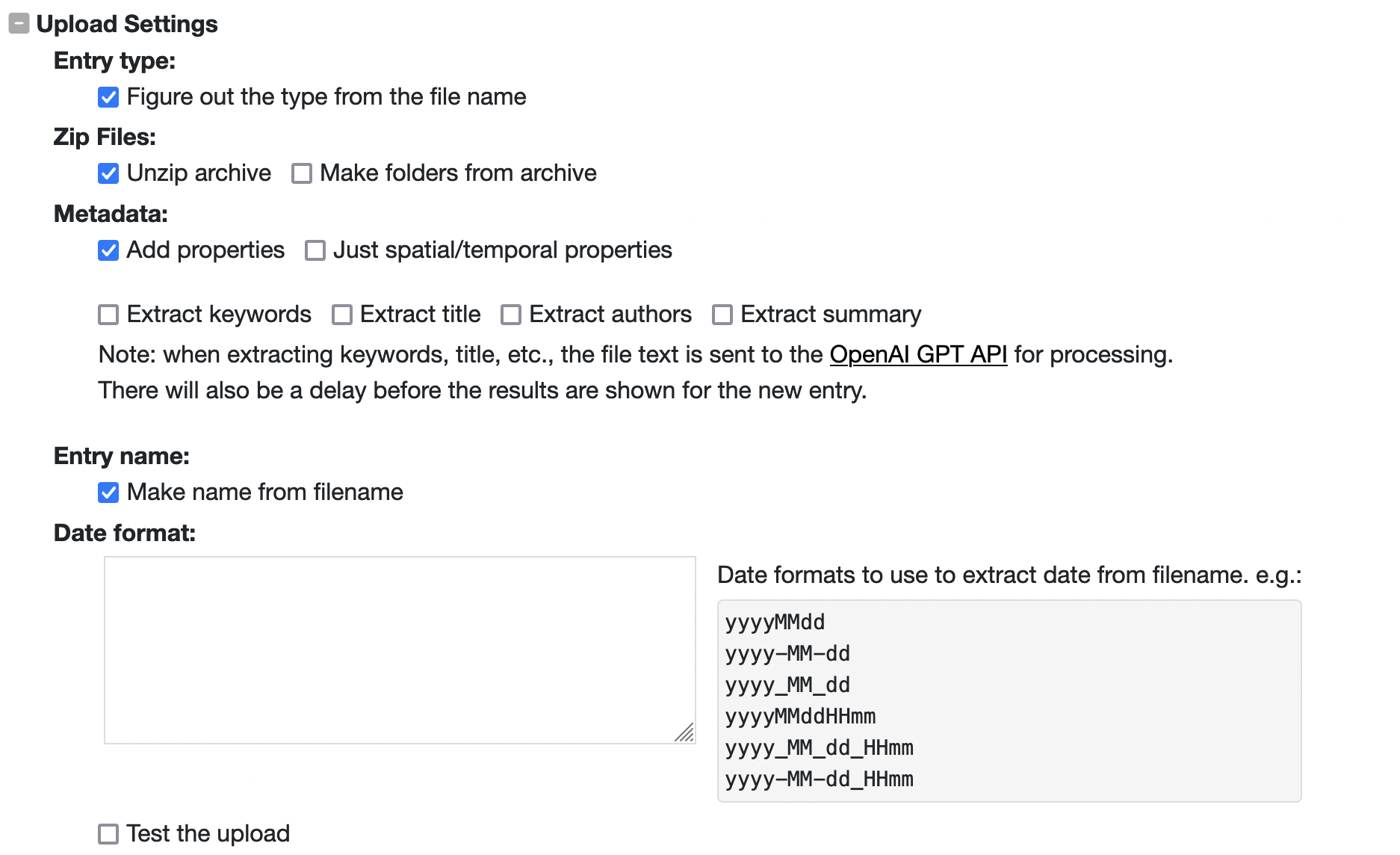Grab the Date format textarea resize handle
1400x855 pixels.
tap(685, 733)
